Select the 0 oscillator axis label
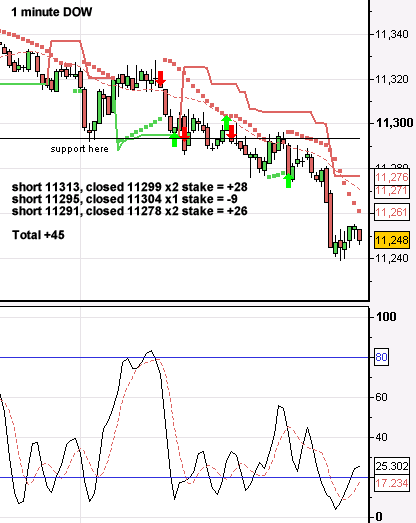Screen dimensions: 416x523 (x=378, y=517)
